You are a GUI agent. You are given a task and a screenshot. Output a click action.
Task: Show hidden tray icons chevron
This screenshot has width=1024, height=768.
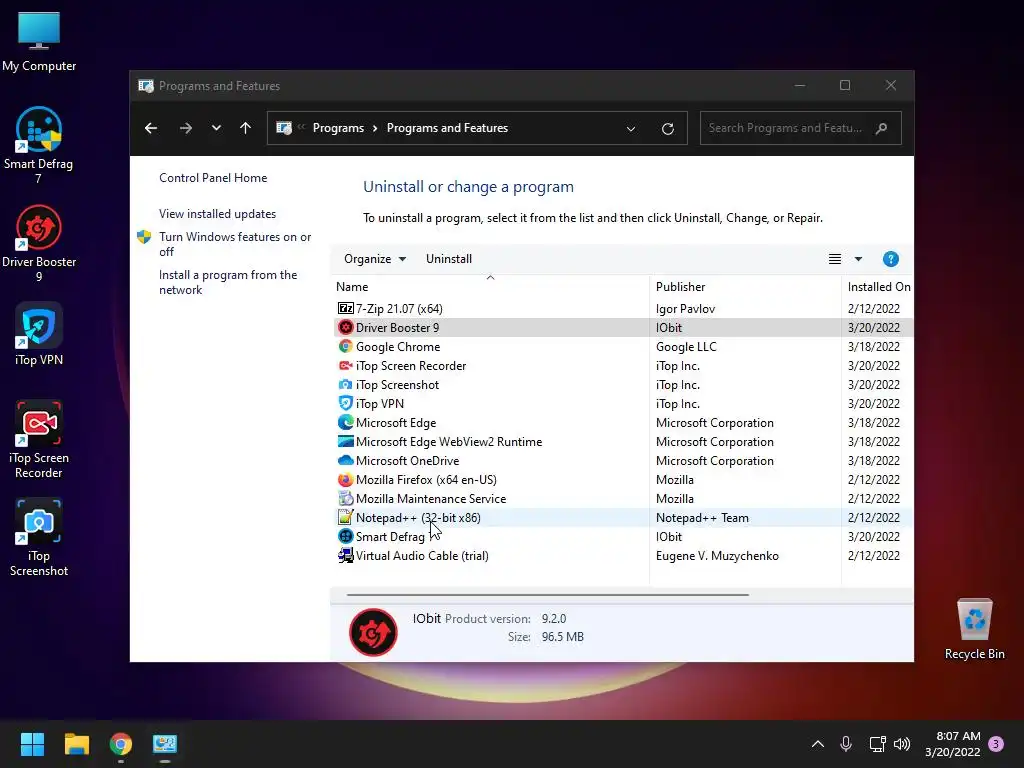(818, 744)
